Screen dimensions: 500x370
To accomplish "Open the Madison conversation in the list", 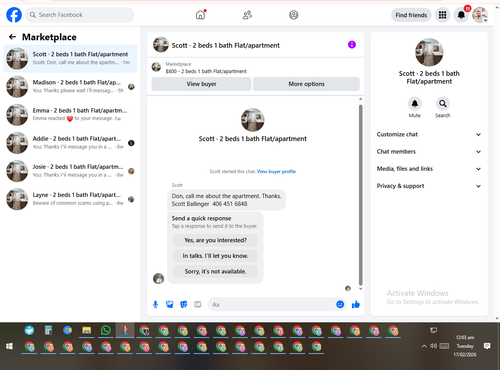I will [70, 86].
